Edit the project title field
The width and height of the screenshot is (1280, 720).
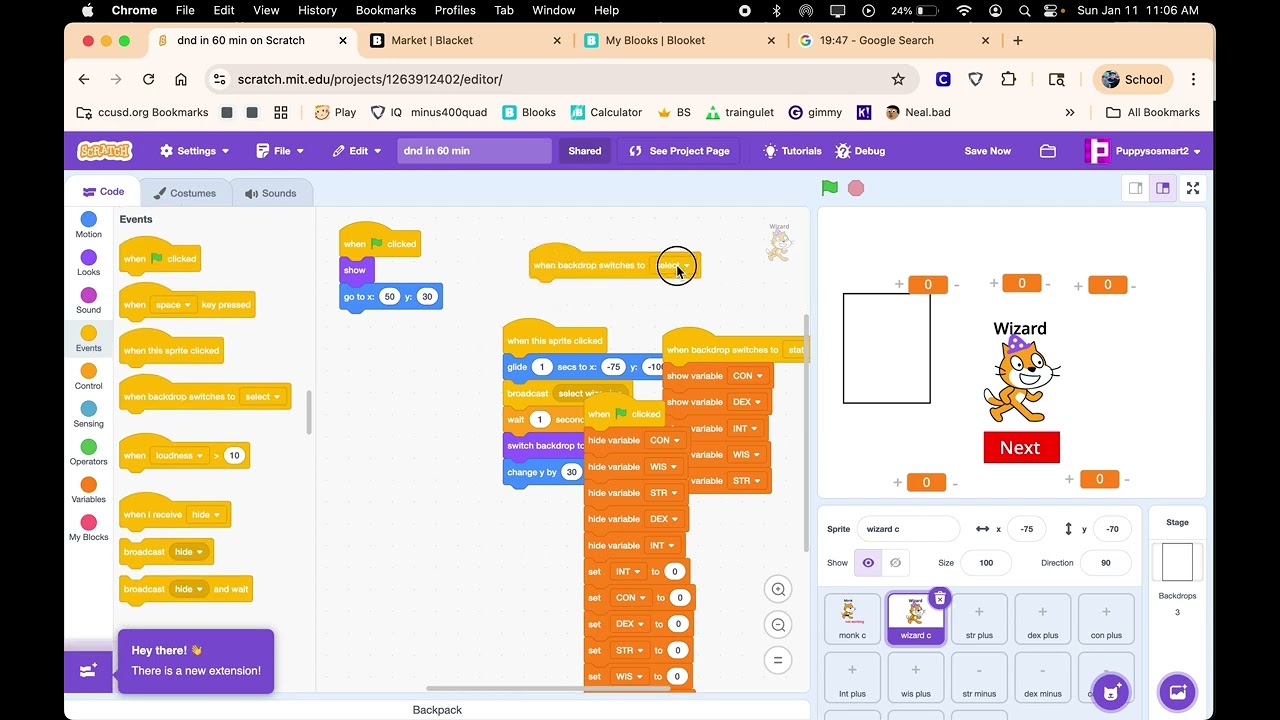pos(474,151)
